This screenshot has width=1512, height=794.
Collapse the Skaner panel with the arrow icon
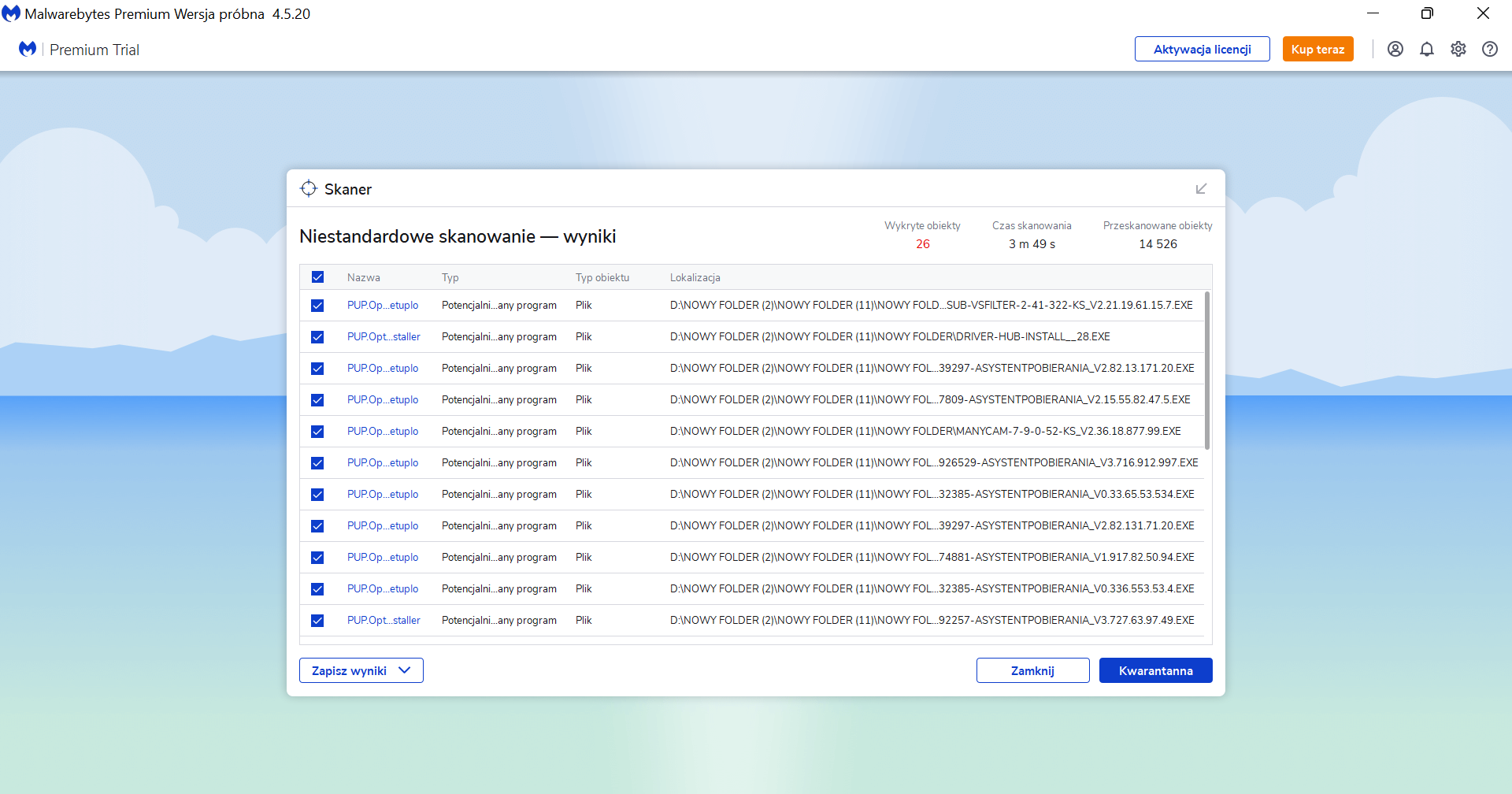coord(1201,189)
